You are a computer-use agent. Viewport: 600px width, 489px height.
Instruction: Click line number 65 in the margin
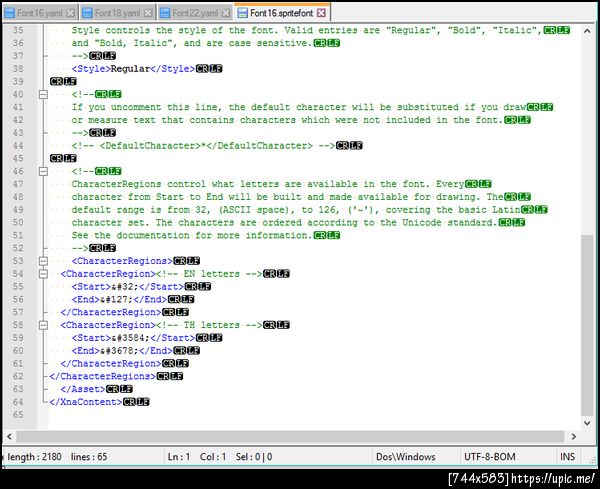(18, 415)
